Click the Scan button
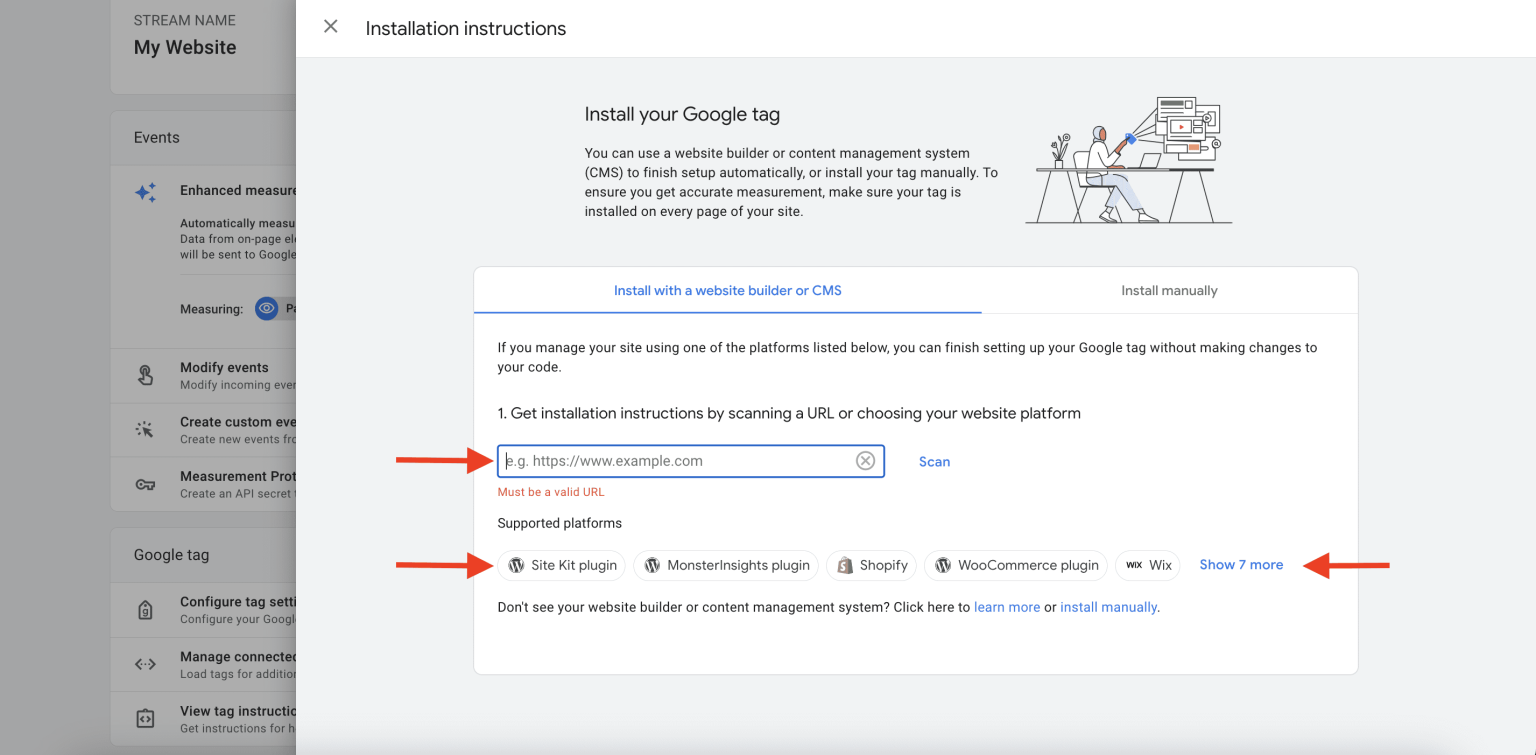This screenshot has width=1536, height=755. (934, 461)
